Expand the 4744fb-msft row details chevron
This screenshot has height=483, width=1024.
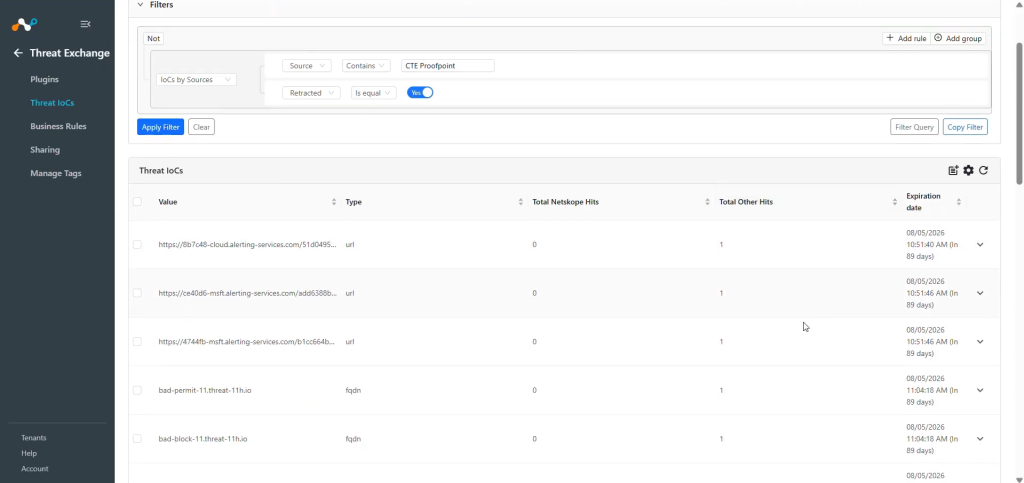point(980,341)
